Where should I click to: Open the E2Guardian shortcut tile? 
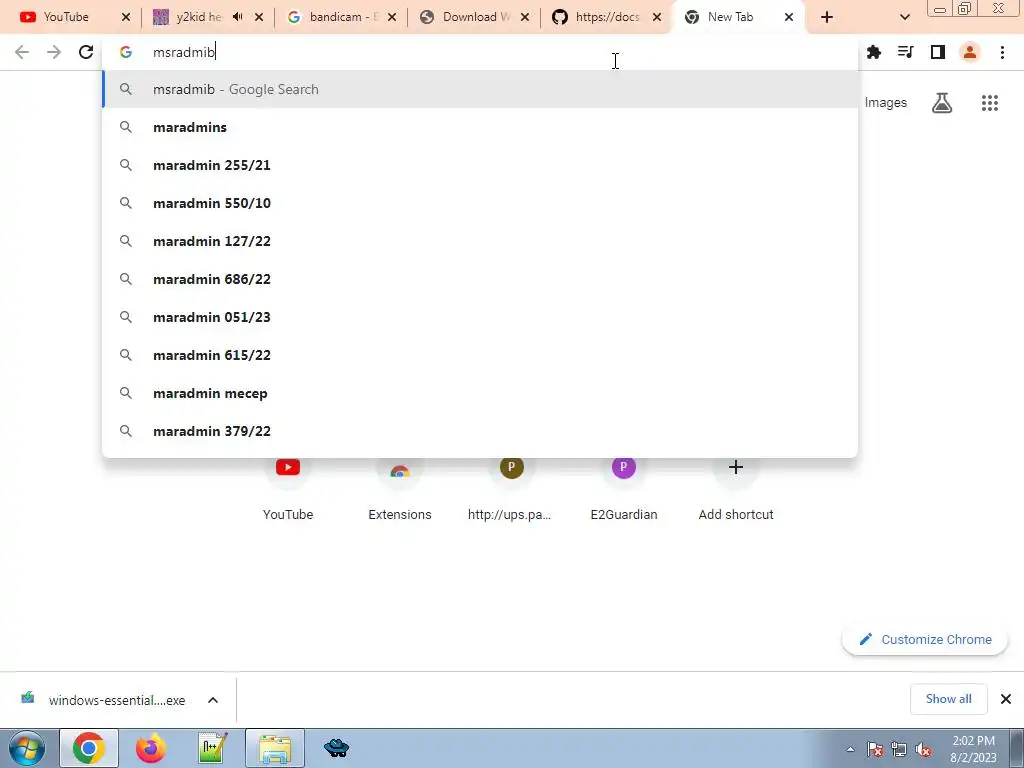click(x=624, y=488)
